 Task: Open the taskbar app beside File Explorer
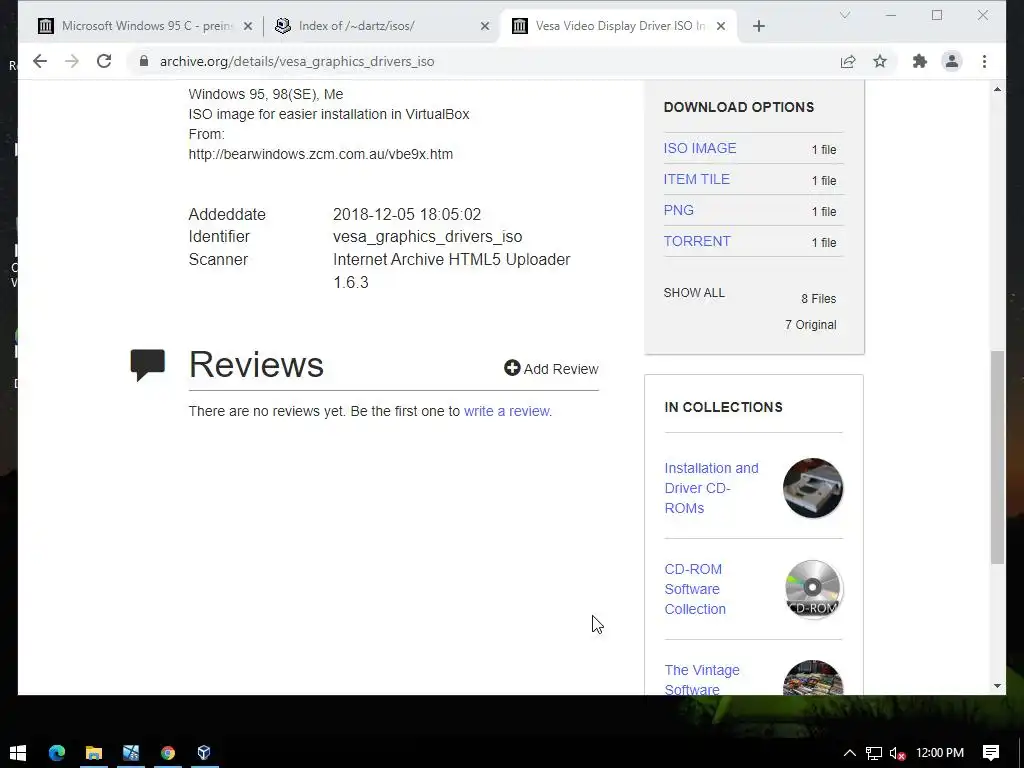(x=131, y=752)
